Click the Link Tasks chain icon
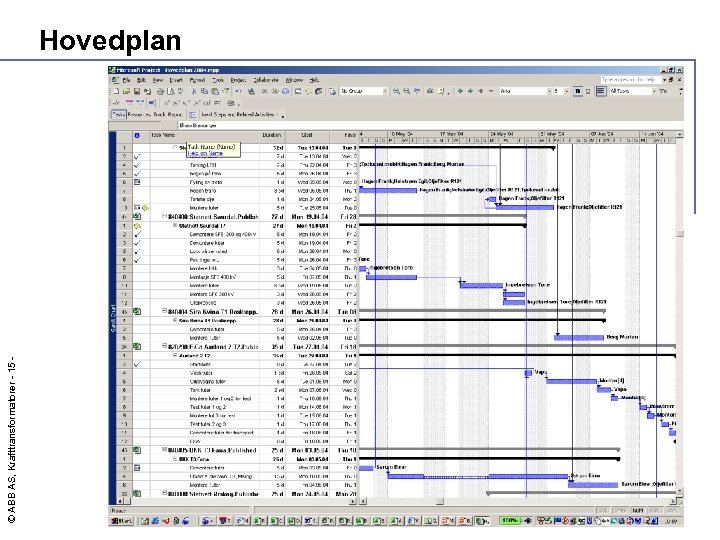Screen dimensions: 720x540 coord(264,91)
